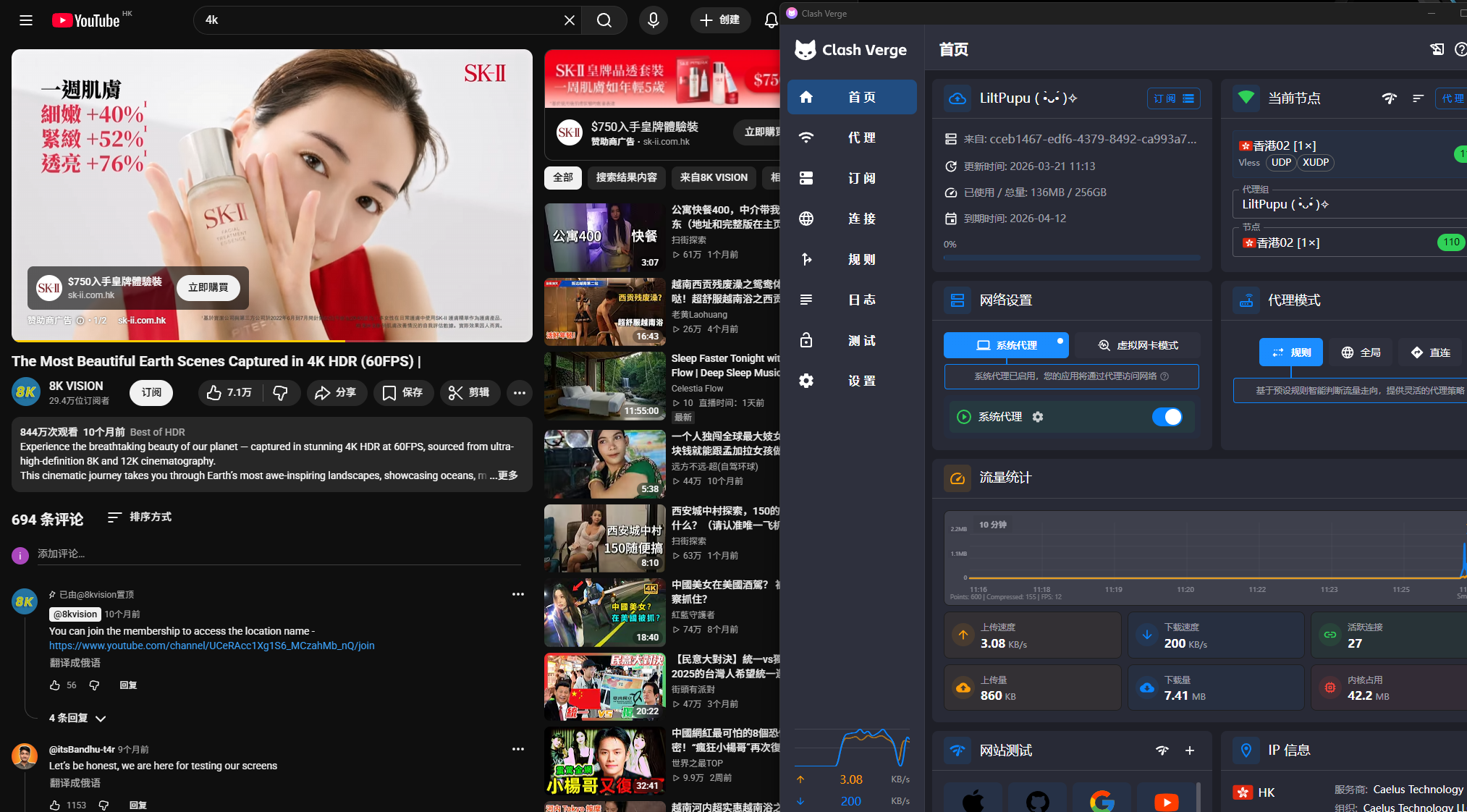Click the sort icon in the current node panel
1467x812 pixels.
pos(1418,98)
